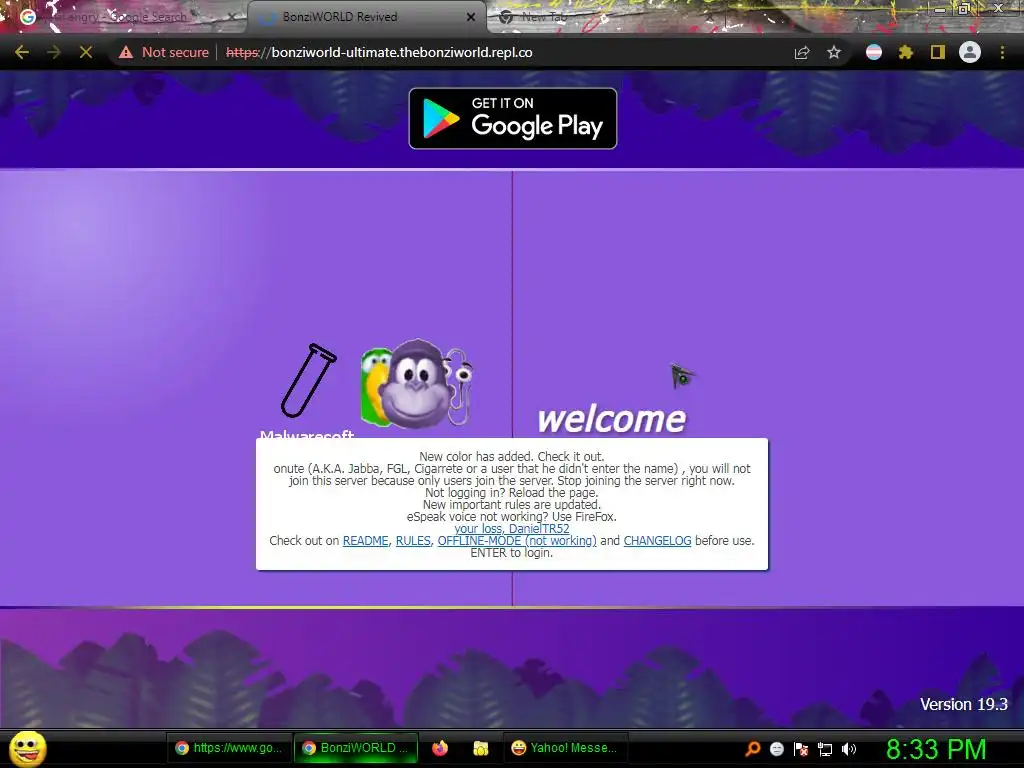The width and height of the screenshot is (1024, 768).
Task: Open the Not secure site warning
Action: pyautogui.click(x=163, y=52)
